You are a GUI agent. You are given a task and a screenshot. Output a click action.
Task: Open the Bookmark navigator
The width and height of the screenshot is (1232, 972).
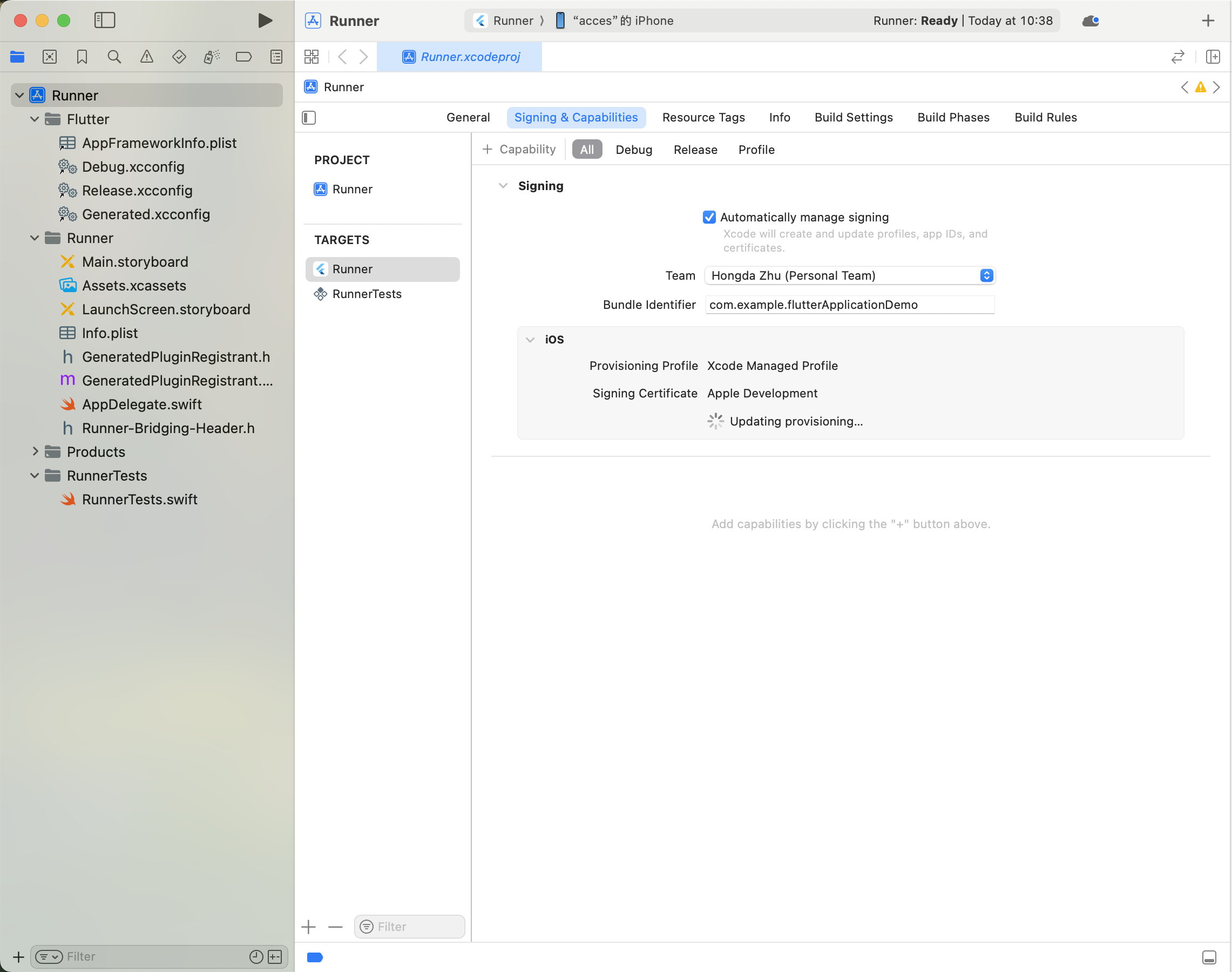click(82, 57)
